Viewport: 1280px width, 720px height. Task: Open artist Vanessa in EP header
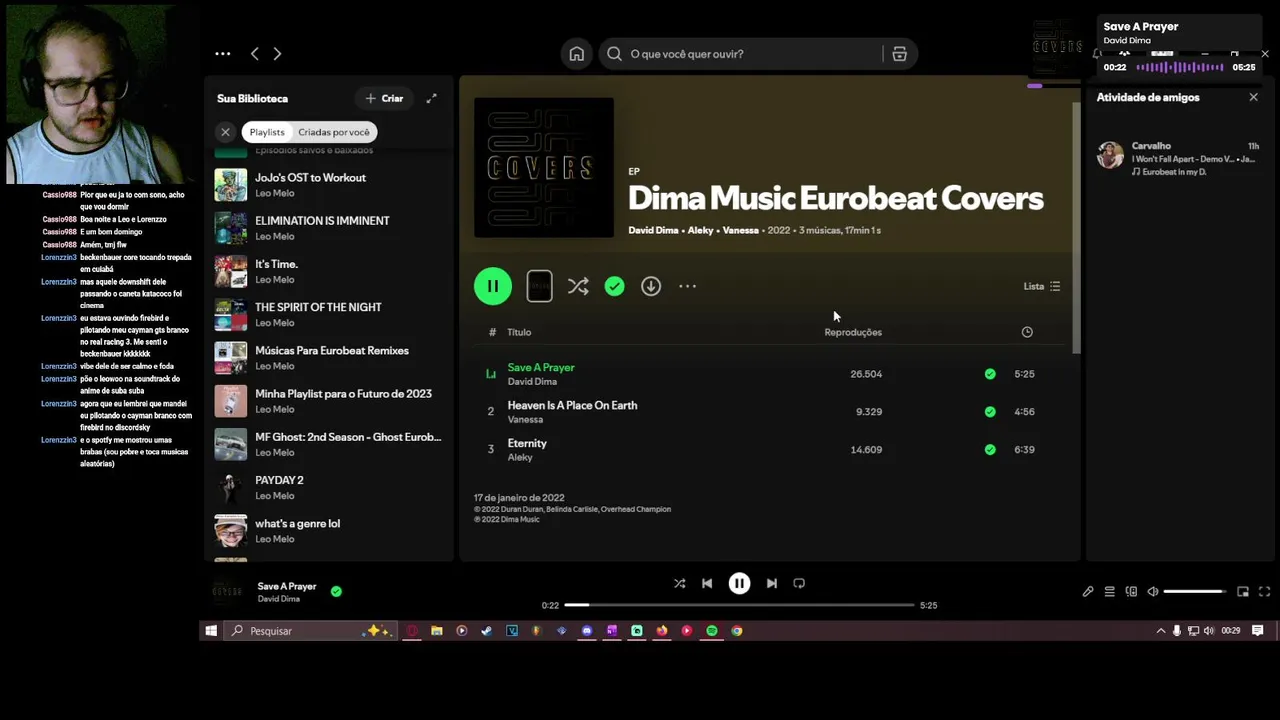point(741,230)
